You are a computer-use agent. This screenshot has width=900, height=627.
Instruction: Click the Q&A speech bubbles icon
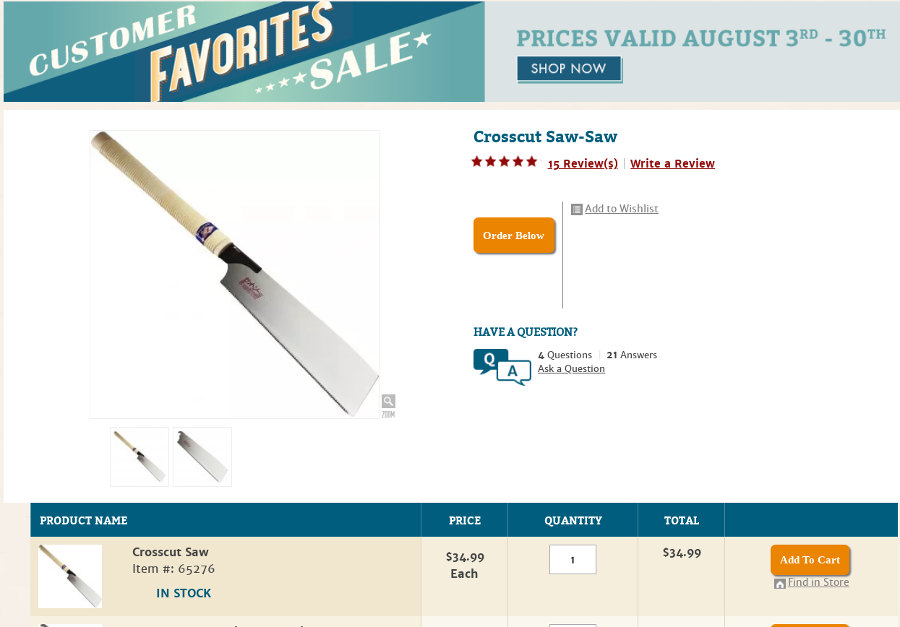[502, 367]
